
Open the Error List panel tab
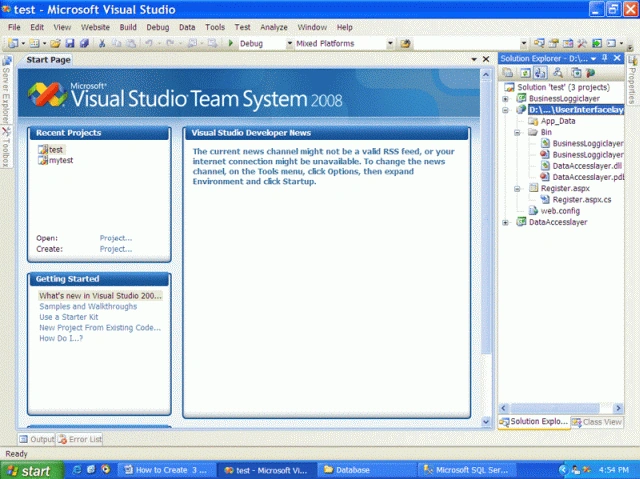pyautogui.click(x=80, y=439)
